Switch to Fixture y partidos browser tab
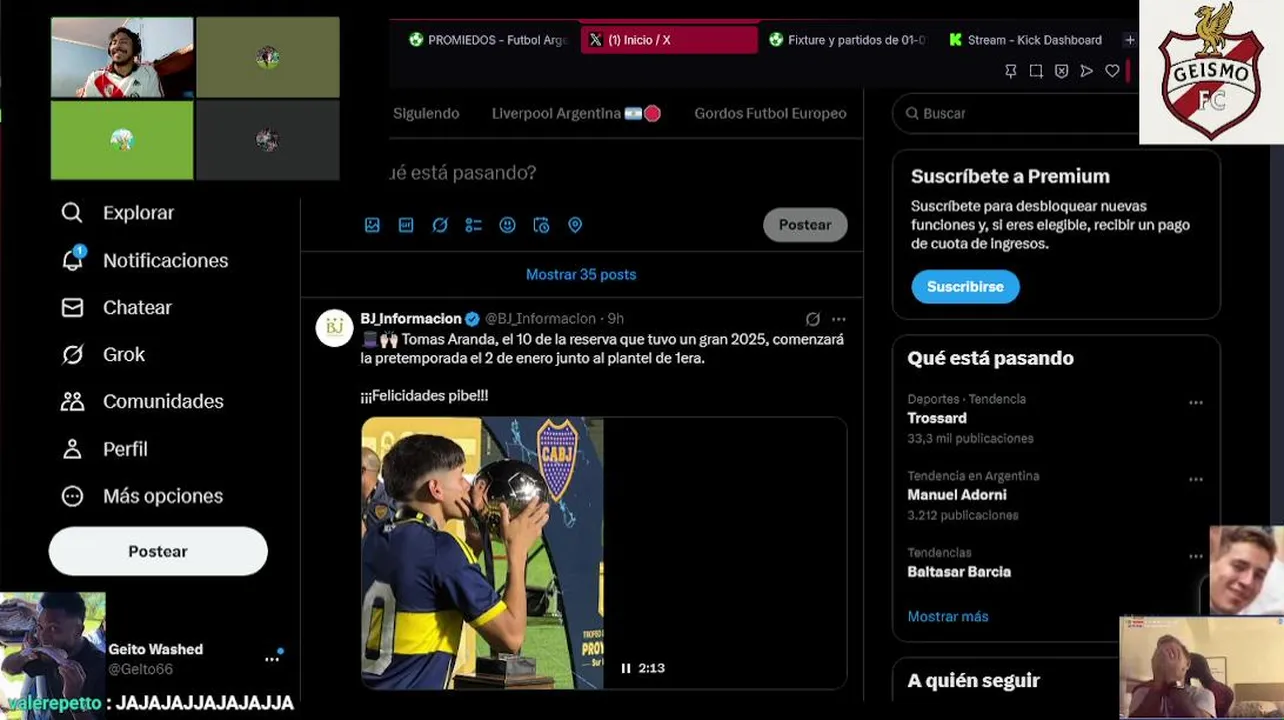Screen dimensions: 1284x720 pos(848,40)
